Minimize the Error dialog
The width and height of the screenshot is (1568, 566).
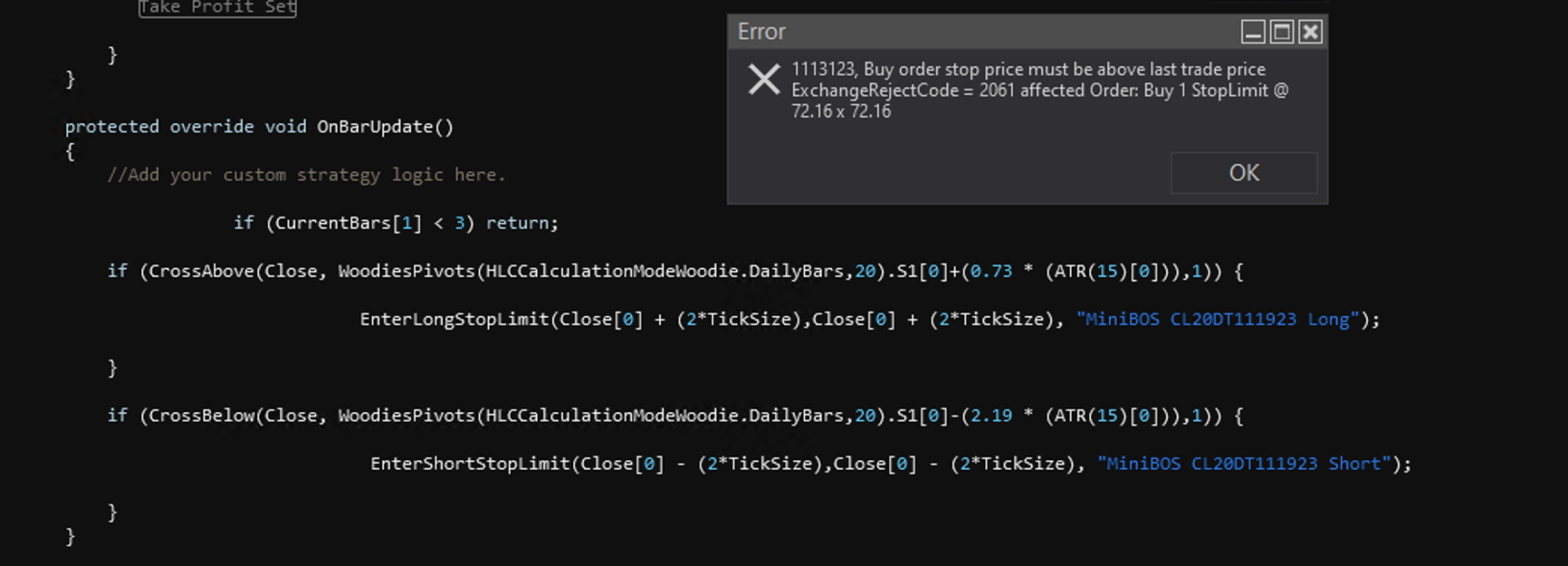(x=1253, y=32)
